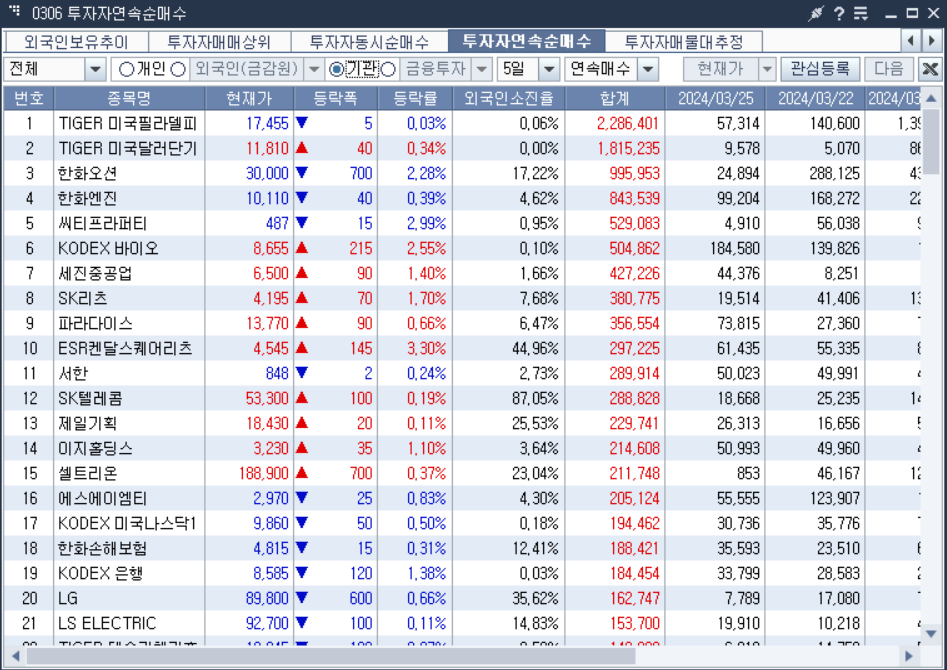Select the 투자자연속순매수 tab
The image size is (947, 670).
pyautogui.click(x=526, y=40)
